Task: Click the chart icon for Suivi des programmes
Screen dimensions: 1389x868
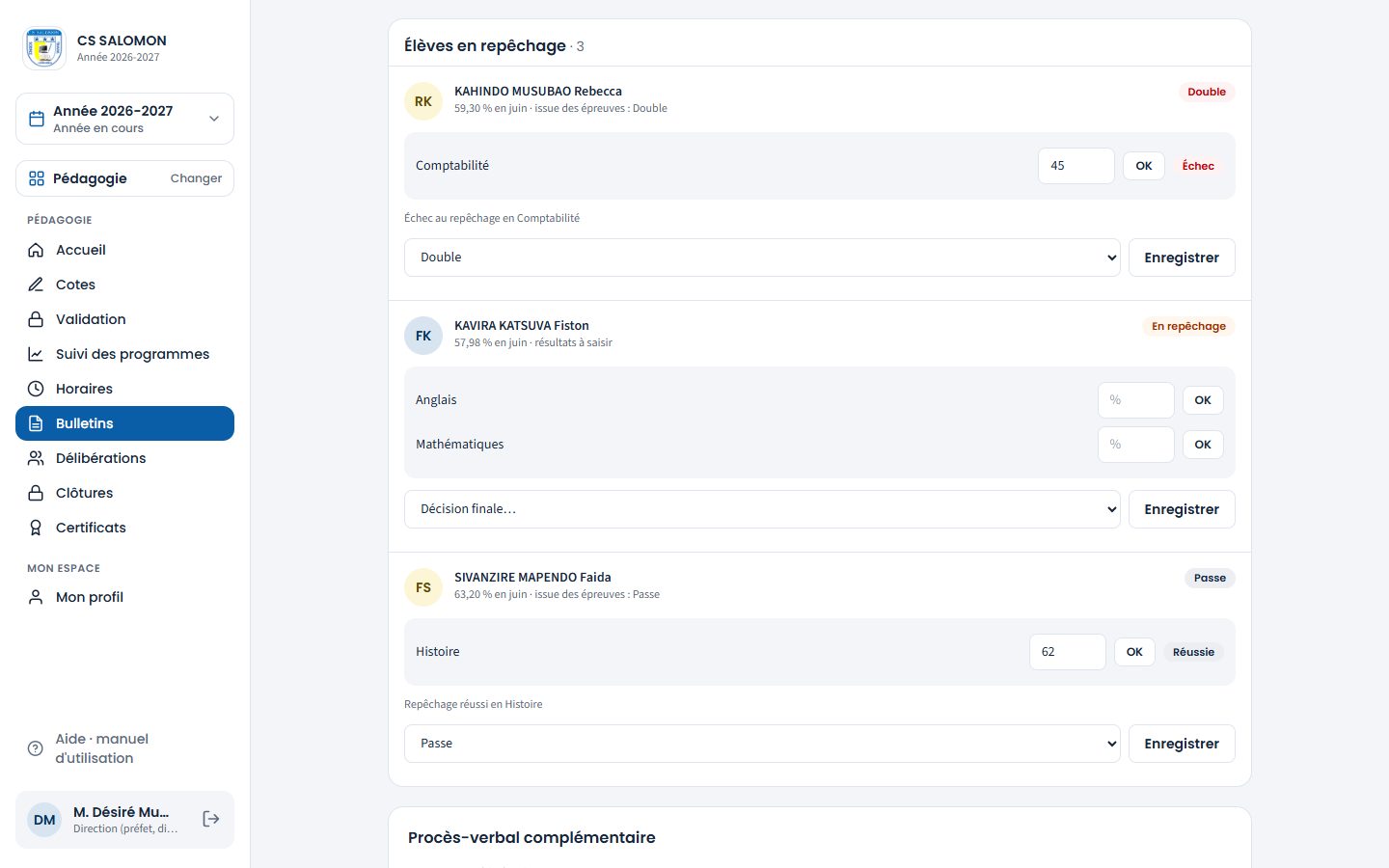Action: pos(36,354)
